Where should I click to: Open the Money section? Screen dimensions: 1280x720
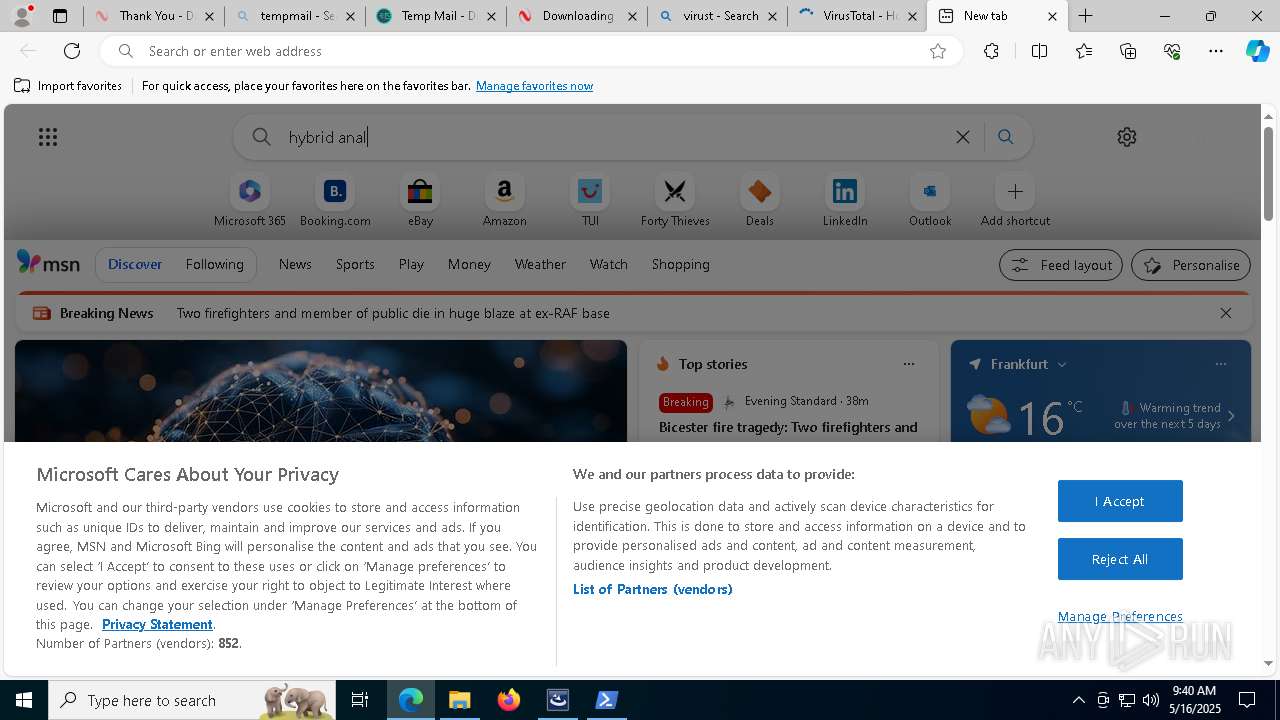pyautogui.click(x=469, y=265)
